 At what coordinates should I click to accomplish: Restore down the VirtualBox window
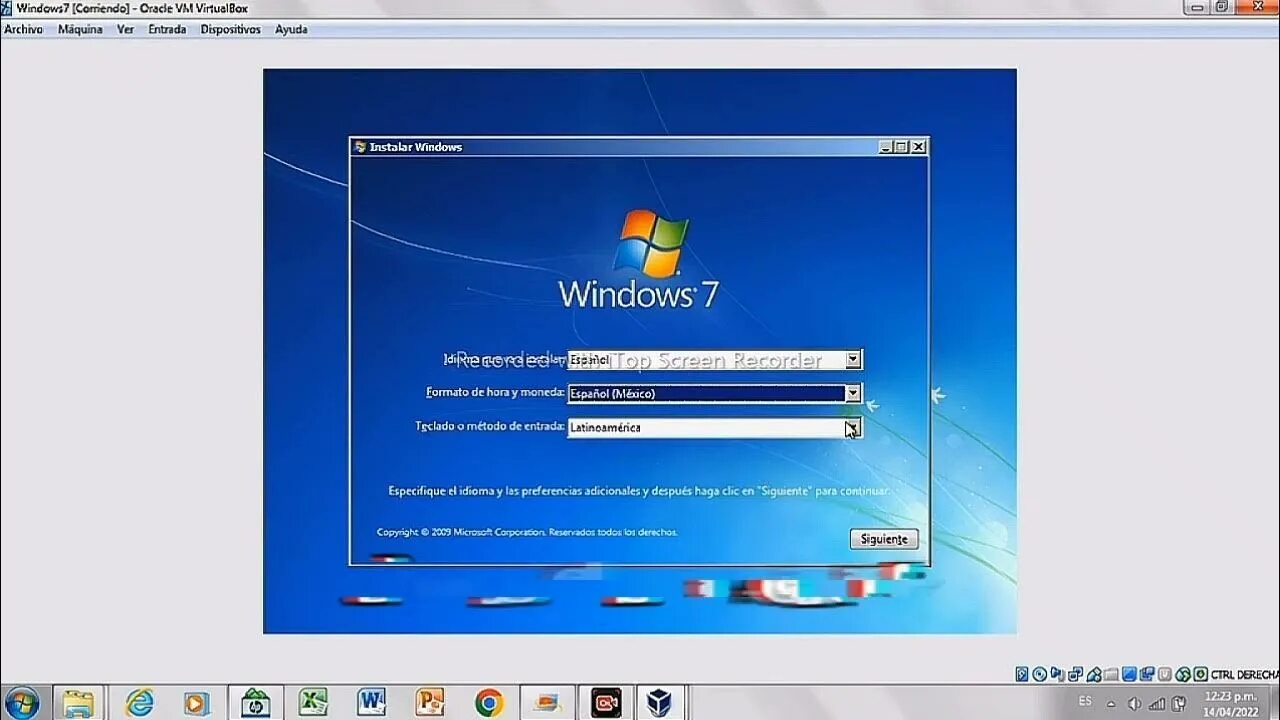tap(1221, 6)
